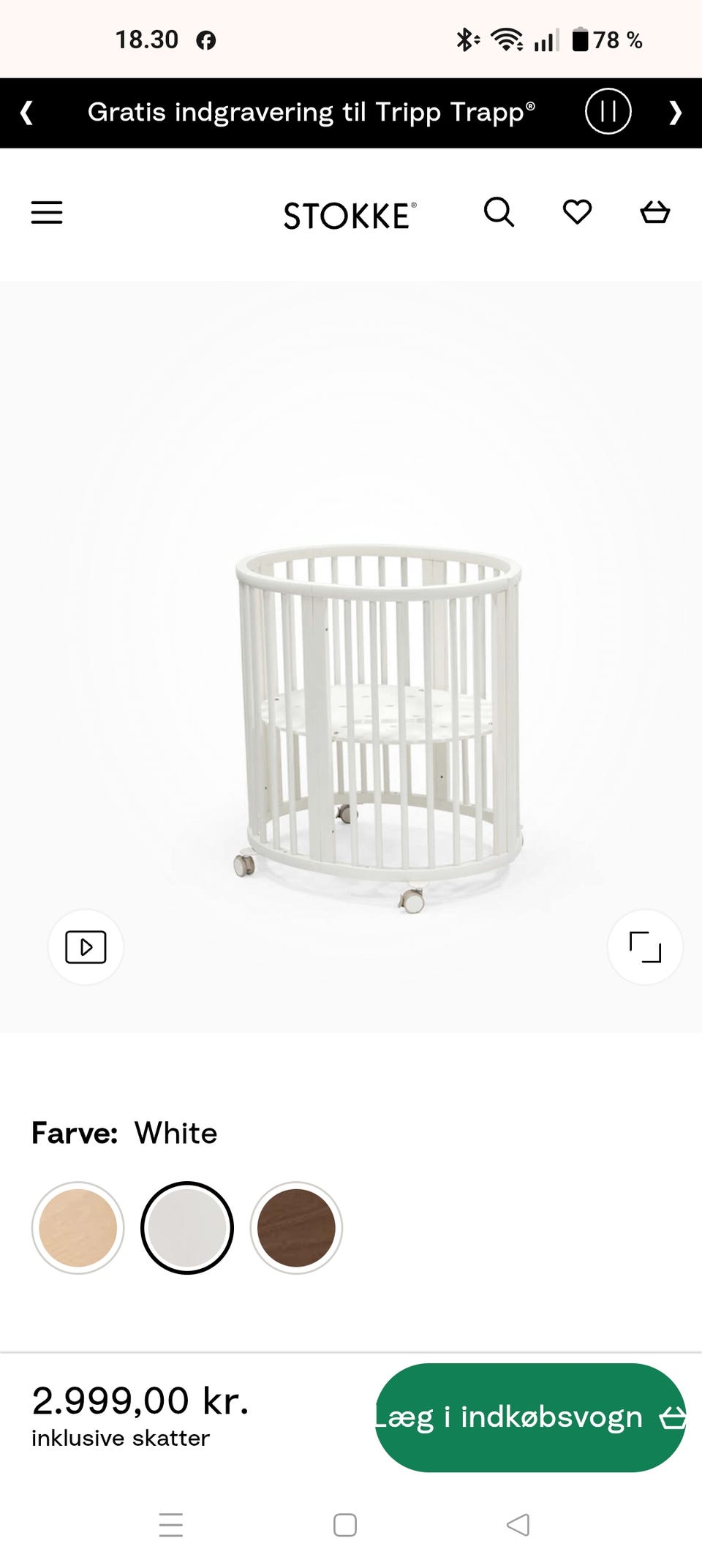Screen dimensions: 702x1568
Task: Tap Android home navigation button
Action: pos(345,1525)
